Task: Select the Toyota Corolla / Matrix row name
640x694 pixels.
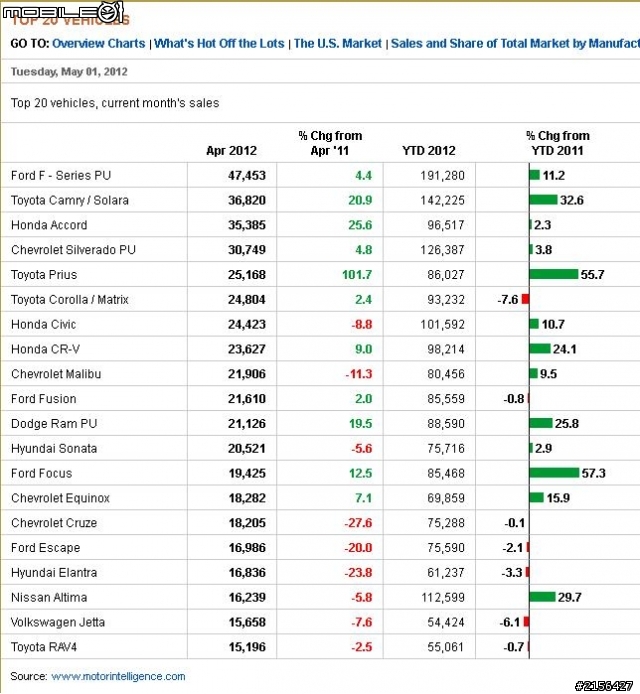Action: pos(70,300)
